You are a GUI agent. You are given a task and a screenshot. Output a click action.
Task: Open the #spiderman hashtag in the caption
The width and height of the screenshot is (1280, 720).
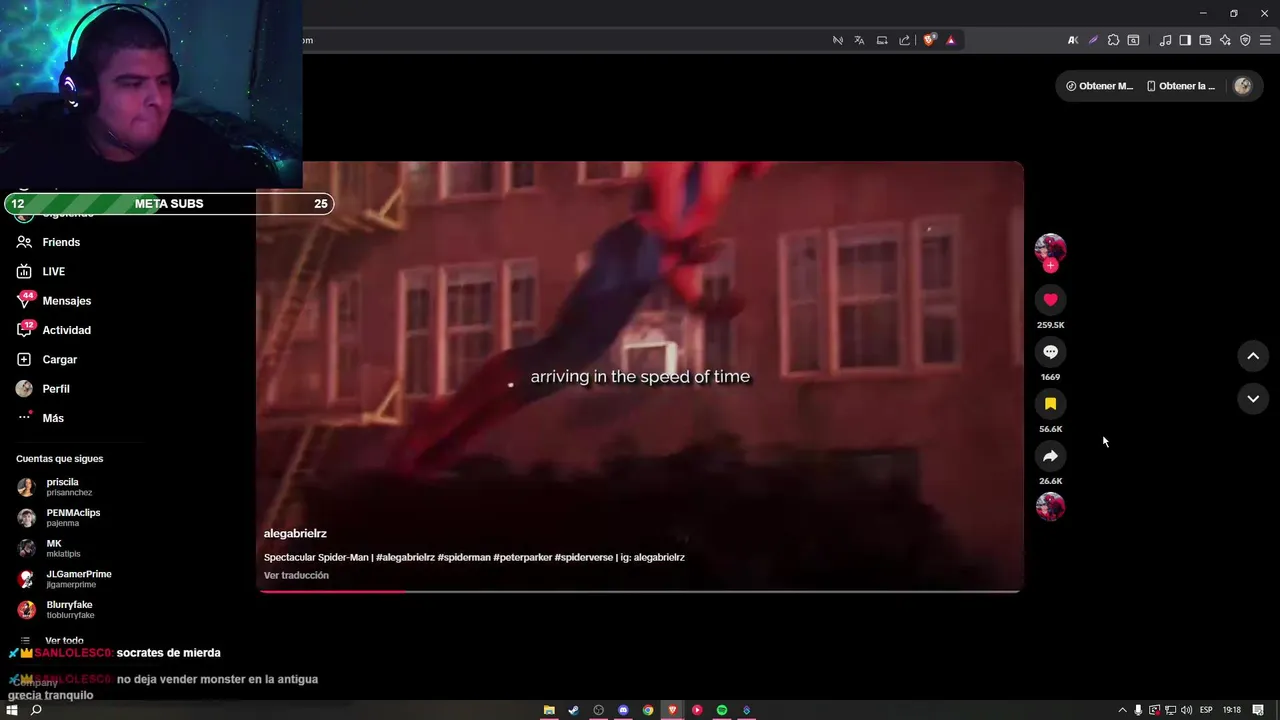464,557
